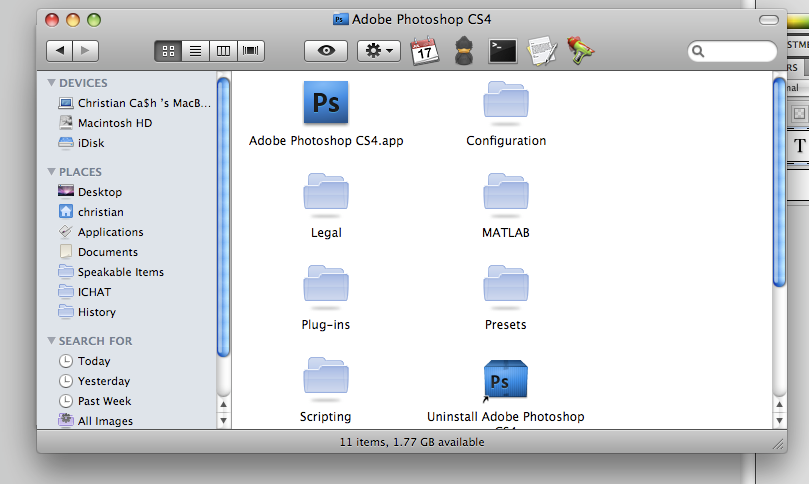Select the Type tool in background window
This screenshot has width=809, height=484.
799,146
